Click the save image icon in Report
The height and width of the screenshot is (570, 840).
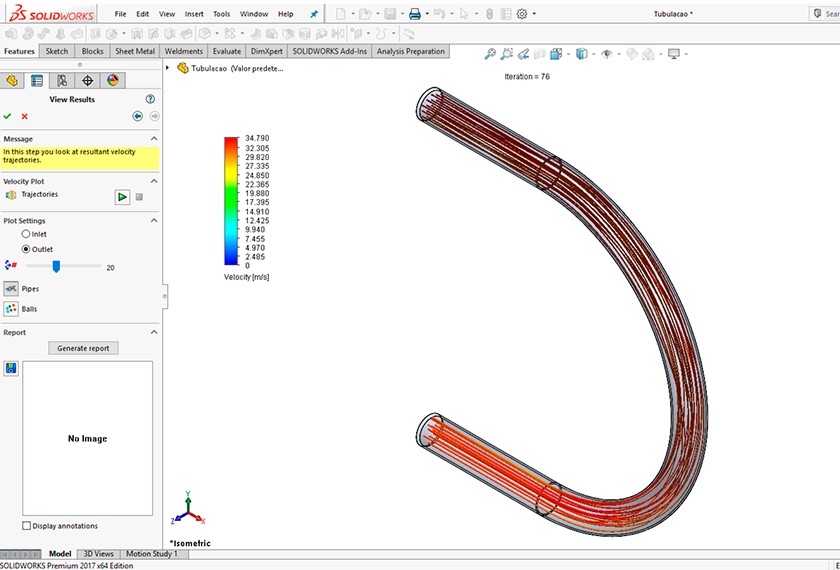tap(11, 368)
